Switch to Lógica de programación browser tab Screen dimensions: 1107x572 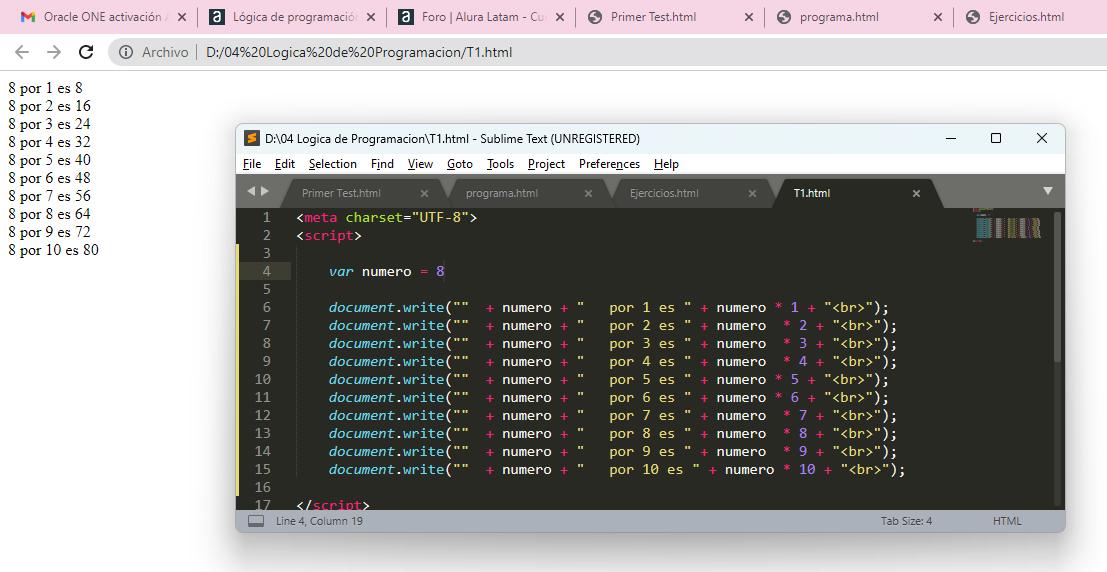[292, 17]
